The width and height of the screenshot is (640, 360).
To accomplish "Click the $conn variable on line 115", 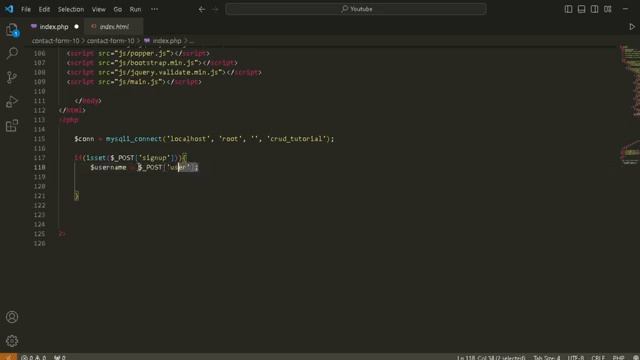I will pyautogui.click(x=84, y=139).
